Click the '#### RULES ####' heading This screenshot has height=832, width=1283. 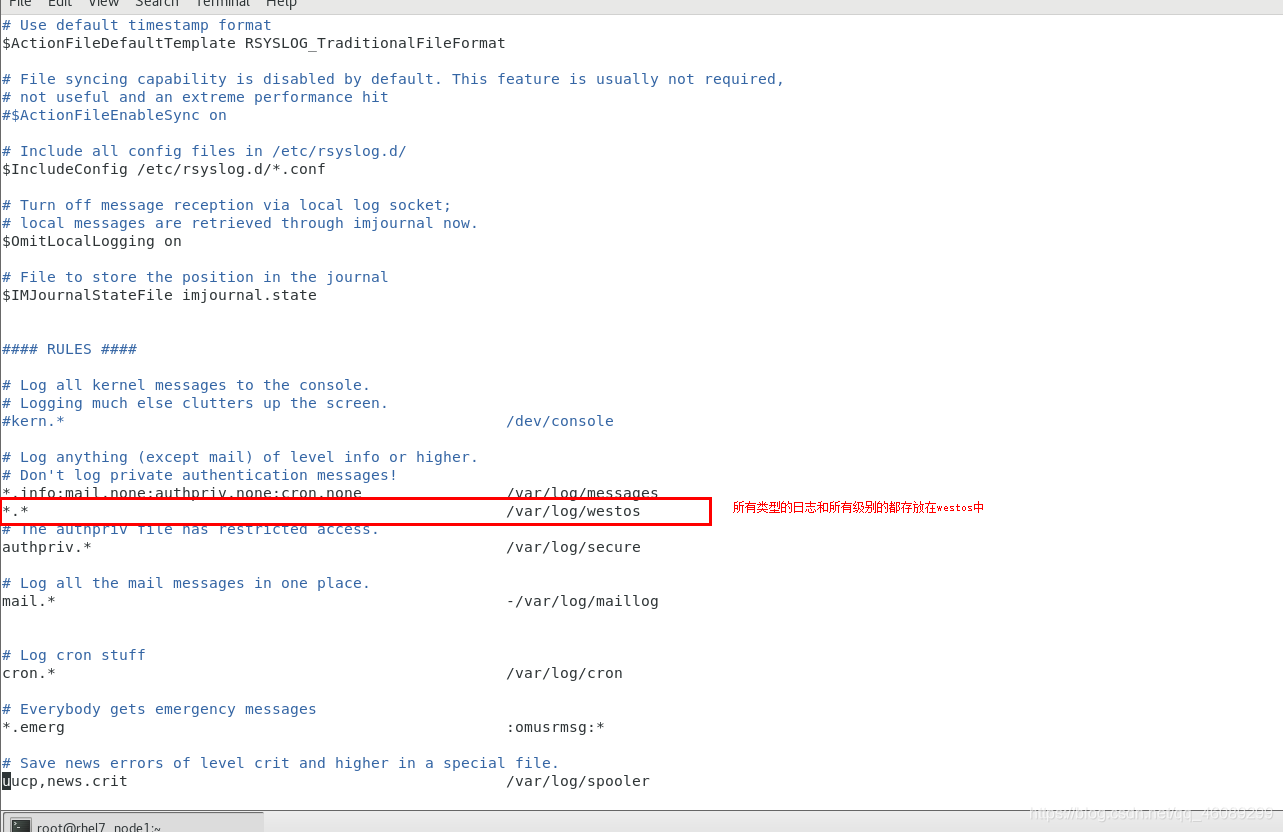tap(70, 349)
